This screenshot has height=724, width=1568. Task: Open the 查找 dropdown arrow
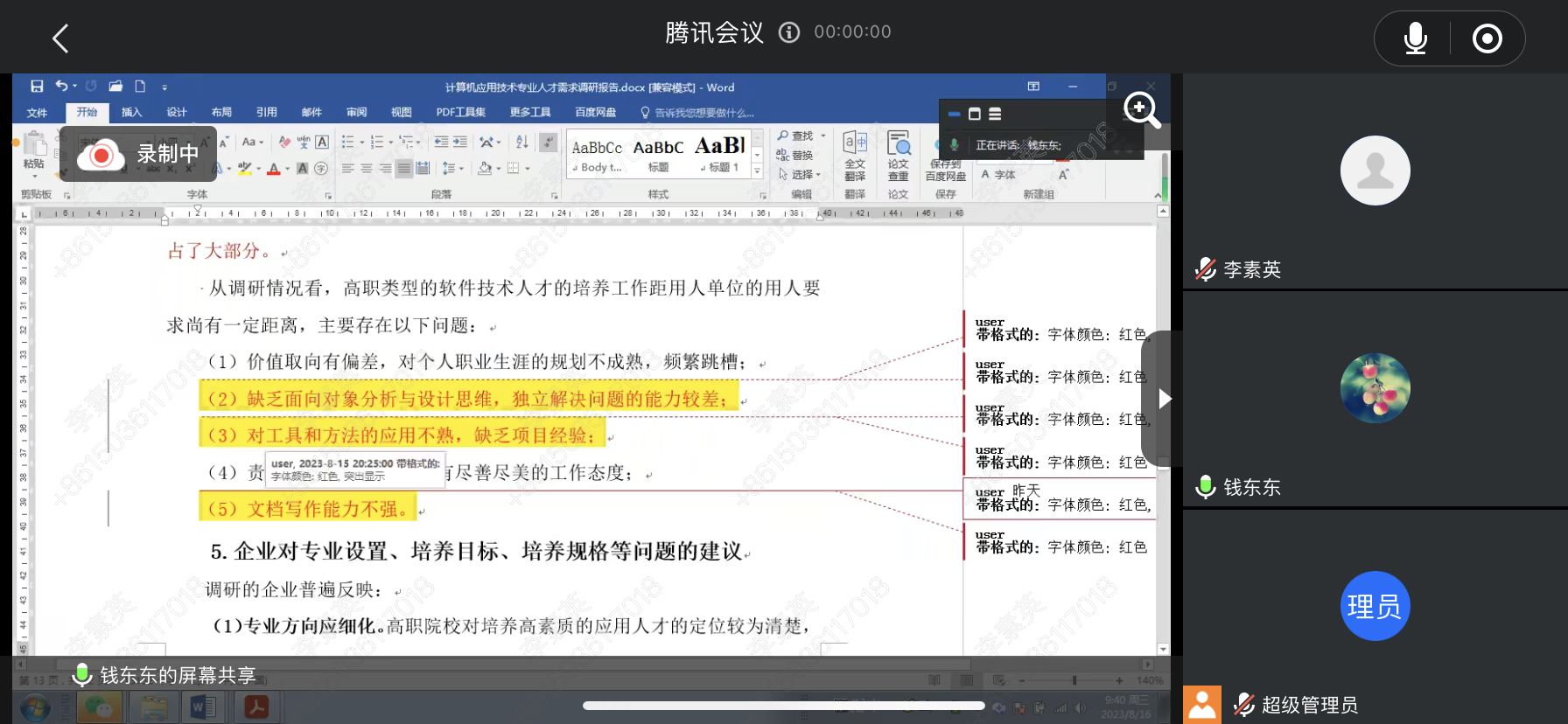point(823,136)
